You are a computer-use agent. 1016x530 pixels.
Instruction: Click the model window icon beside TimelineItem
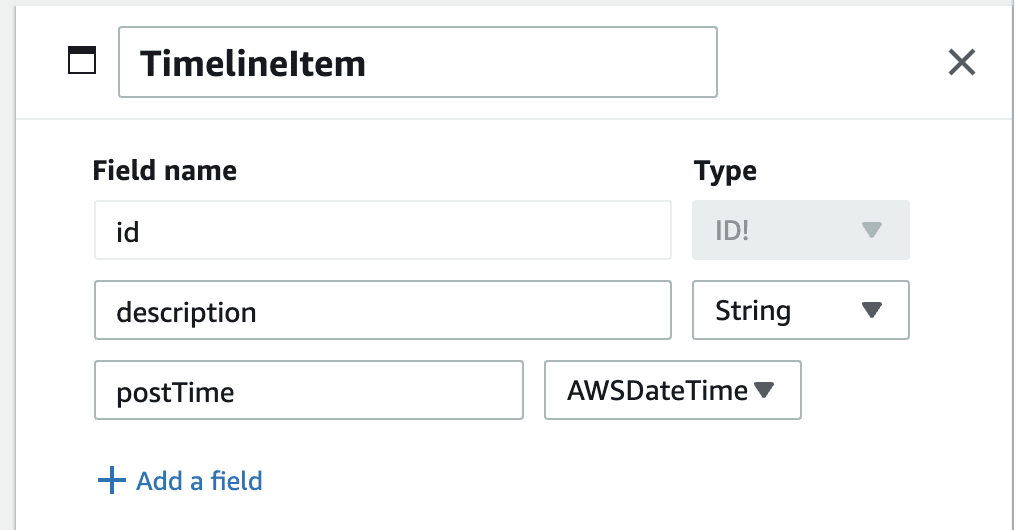point(82,60)
